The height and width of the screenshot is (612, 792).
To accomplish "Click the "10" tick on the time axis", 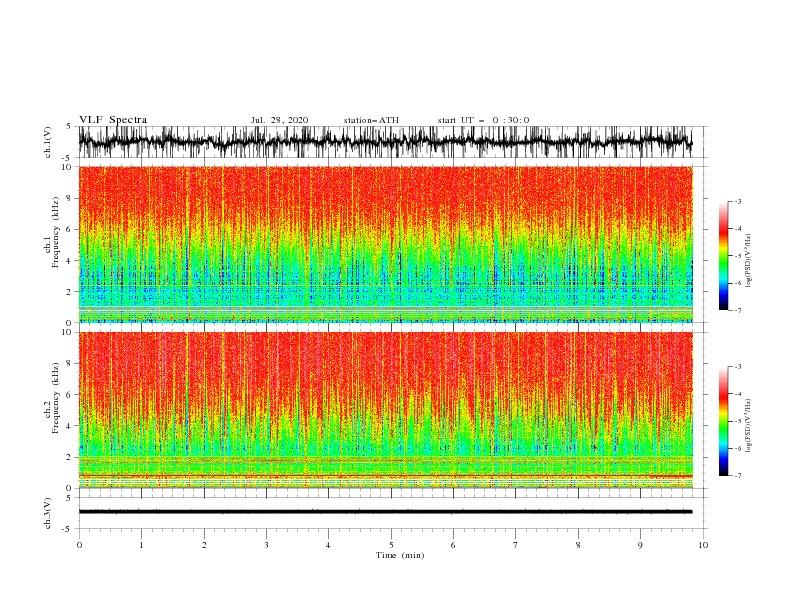I will pos(703,545).
